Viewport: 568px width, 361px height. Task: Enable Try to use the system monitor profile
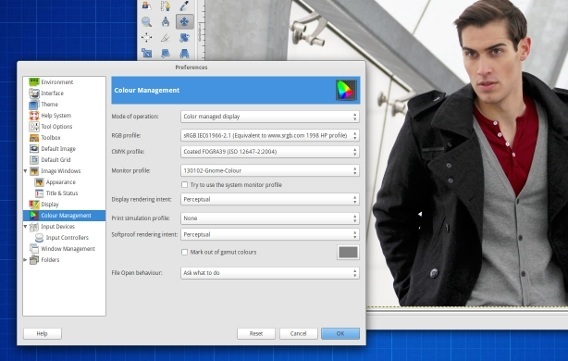tap(184, 185)
